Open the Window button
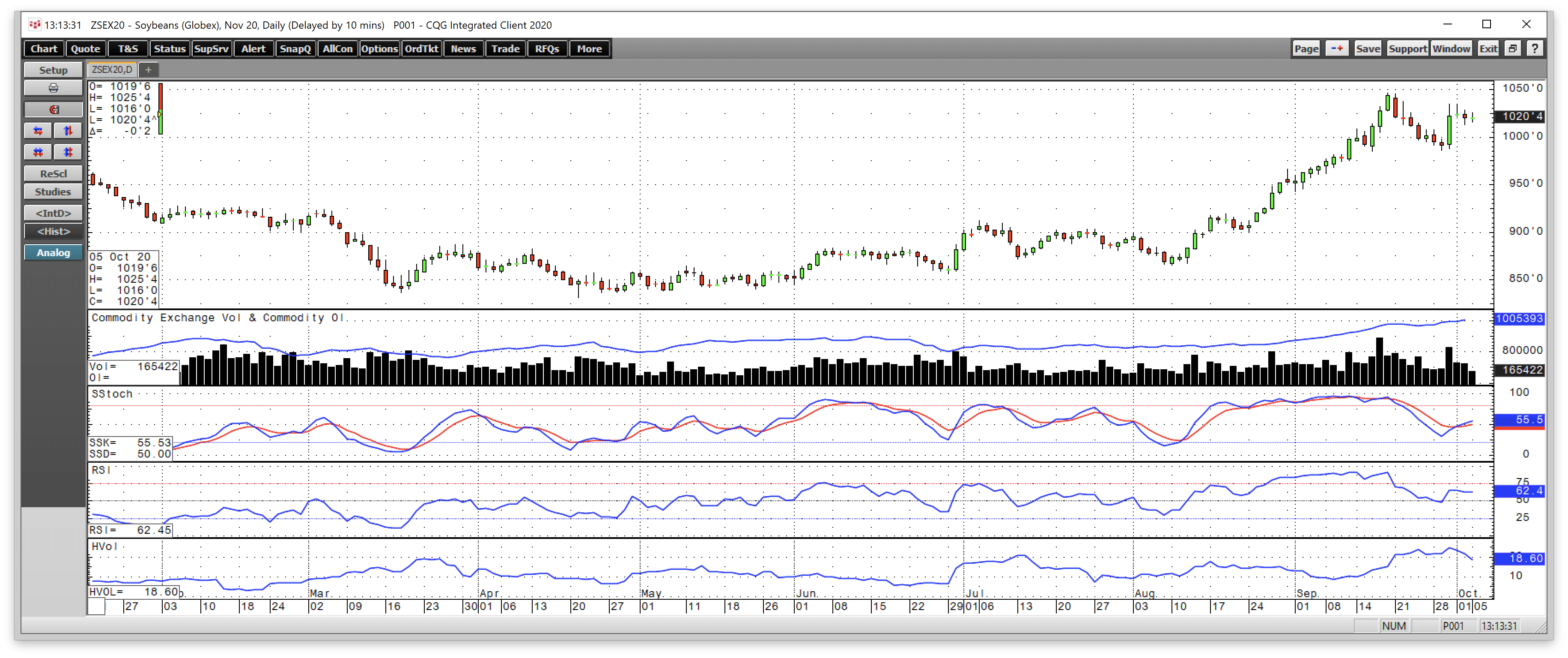The width and height of the screenshot is (1568, 658). pos(1451,49)
